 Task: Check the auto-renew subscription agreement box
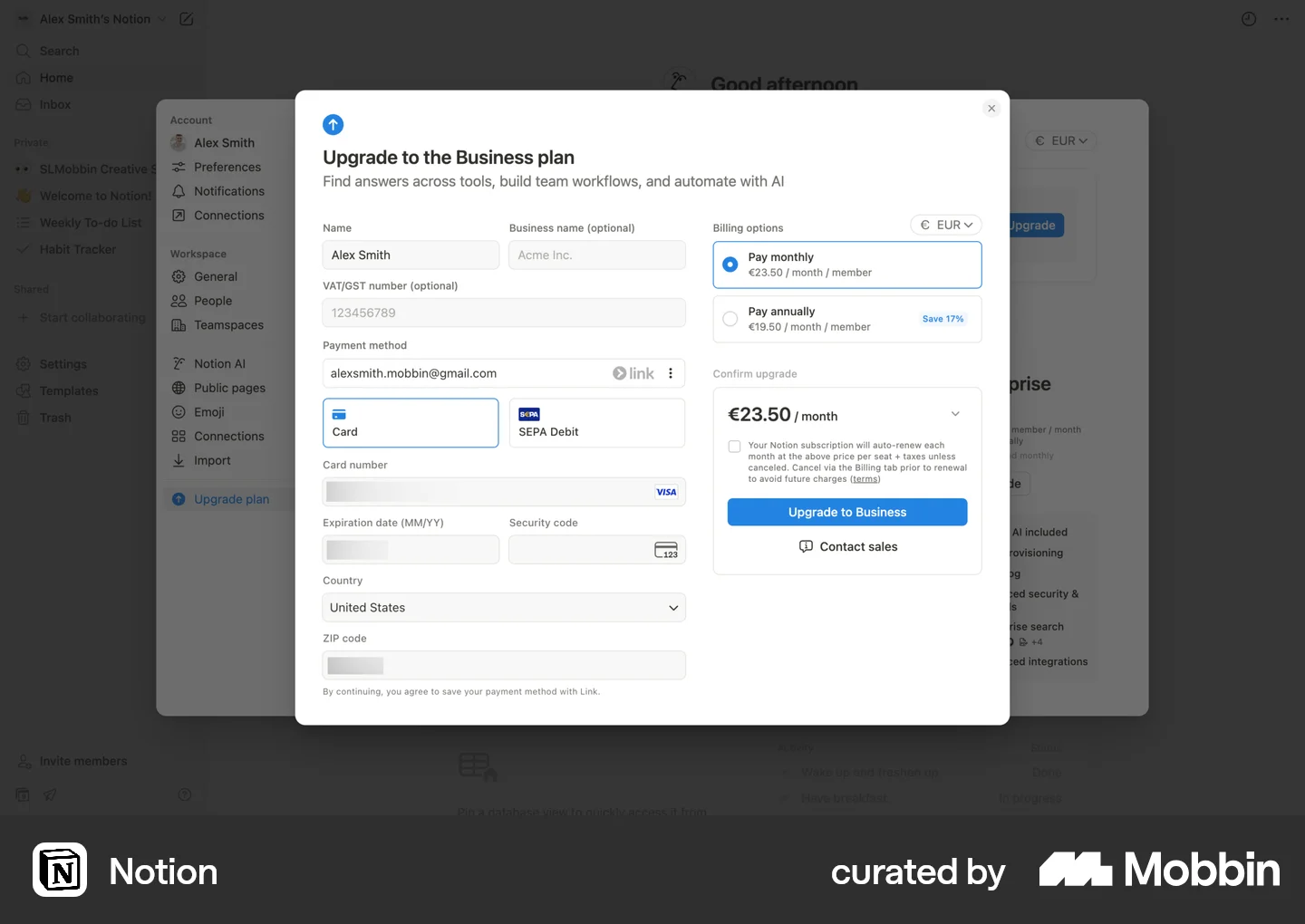tap(734, 447)
